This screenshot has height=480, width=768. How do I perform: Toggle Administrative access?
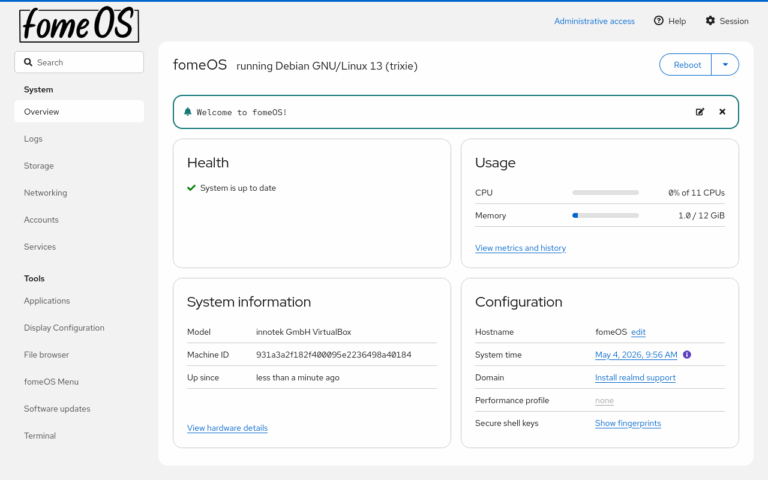594,21
